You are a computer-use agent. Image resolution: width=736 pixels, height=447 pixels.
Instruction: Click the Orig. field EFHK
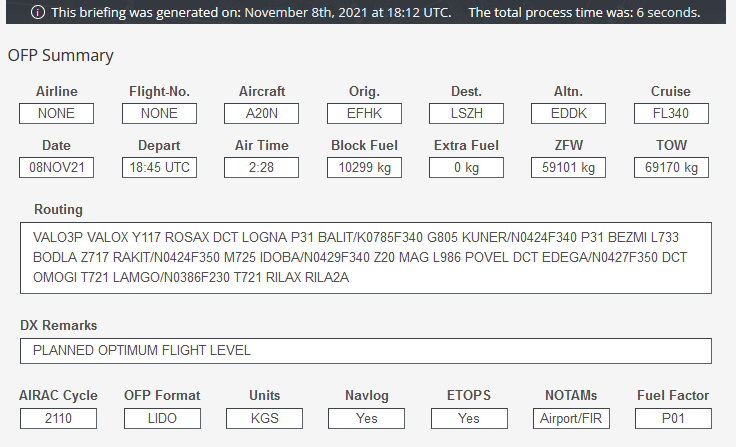[364, 114]
